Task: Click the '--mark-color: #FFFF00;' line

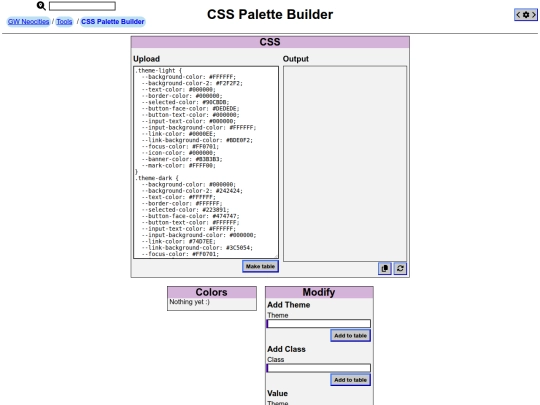Action: (179, 165)
